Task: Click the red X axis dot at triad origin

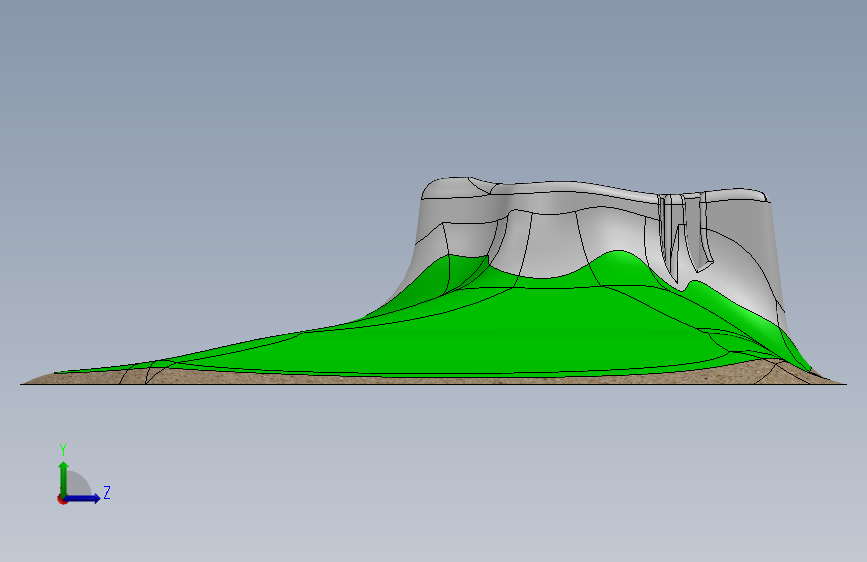Action: click(62, 500)
